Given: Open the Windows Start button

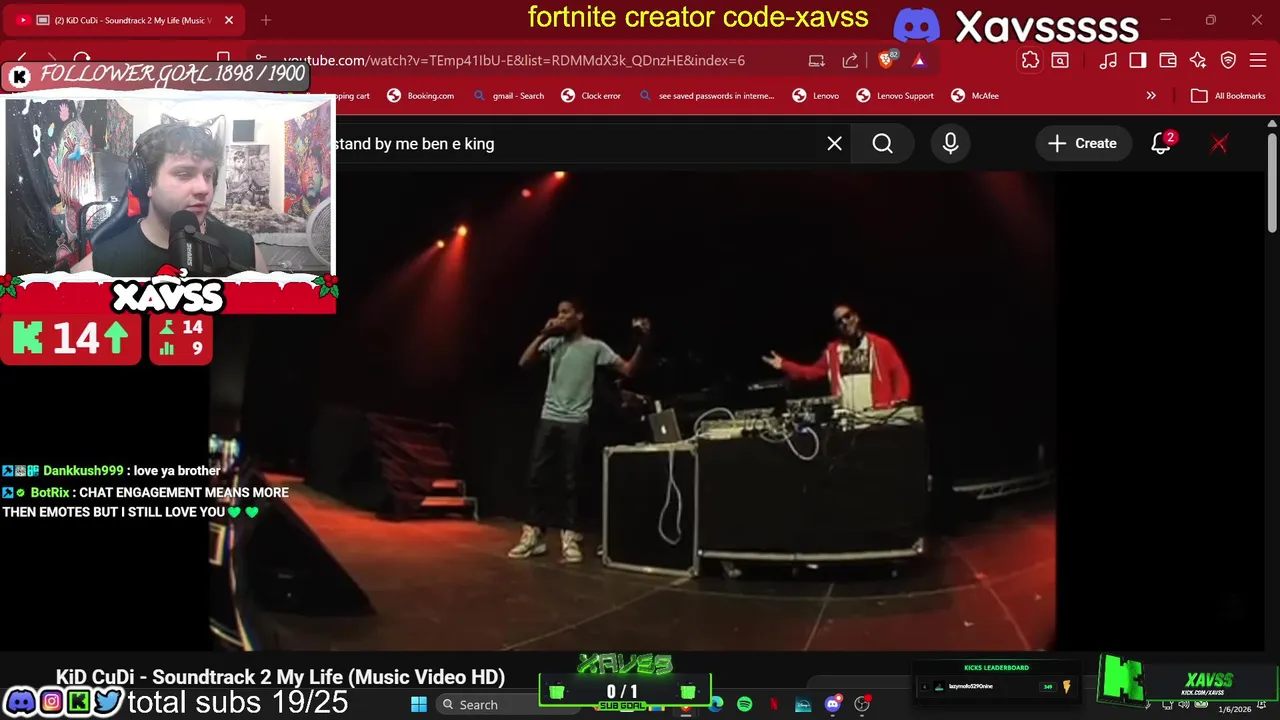Looking at the screenshot, I should pos(419,705).
